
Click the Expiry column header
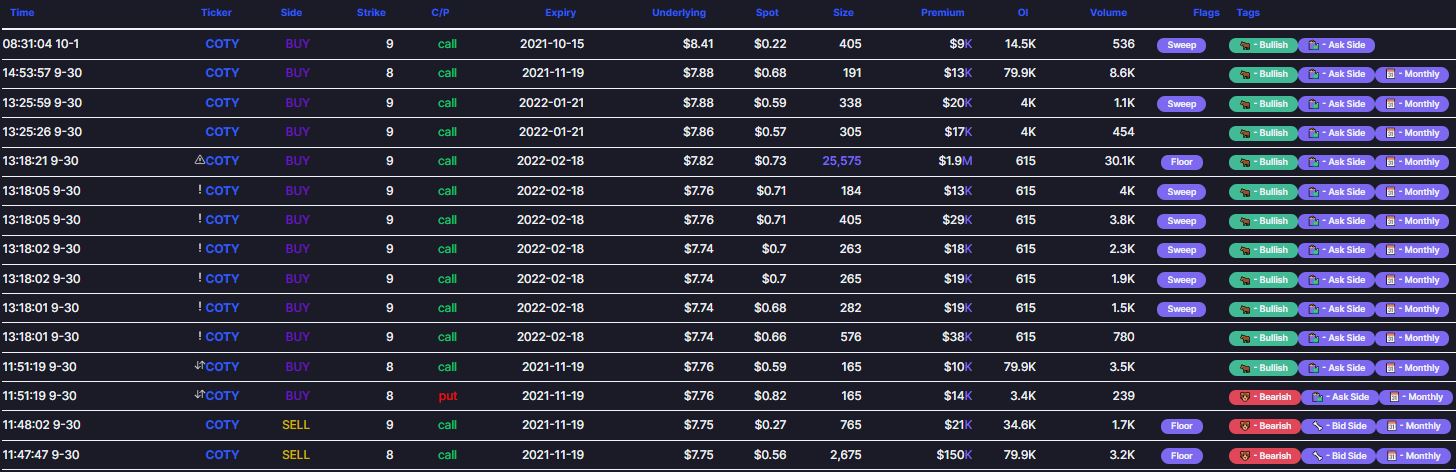(x=560, y=13)
